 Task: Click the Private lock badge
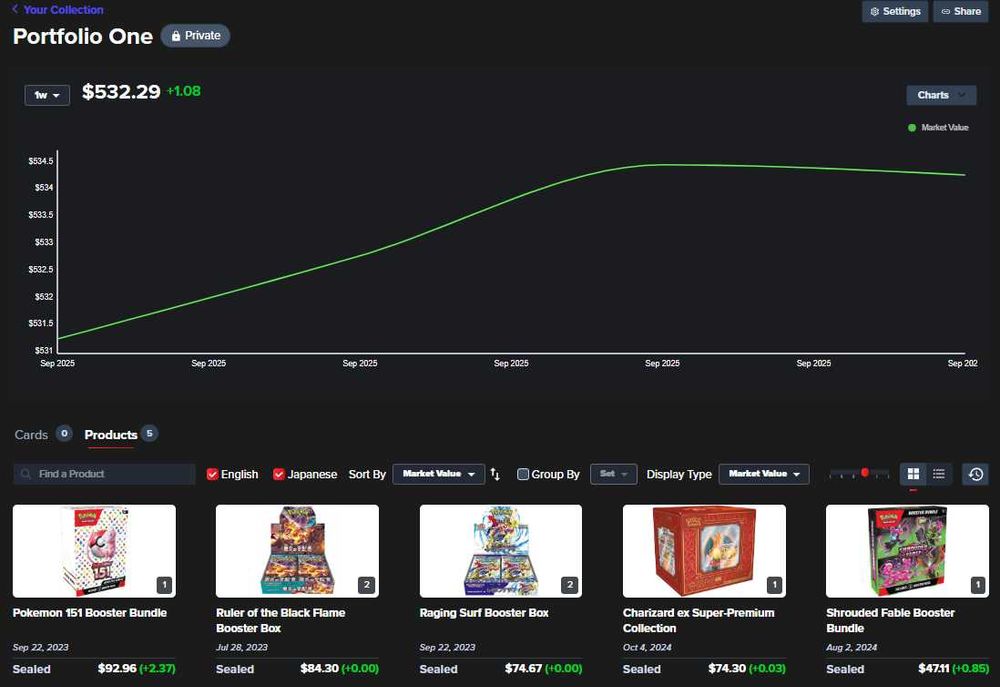click(x=195, y=36)
